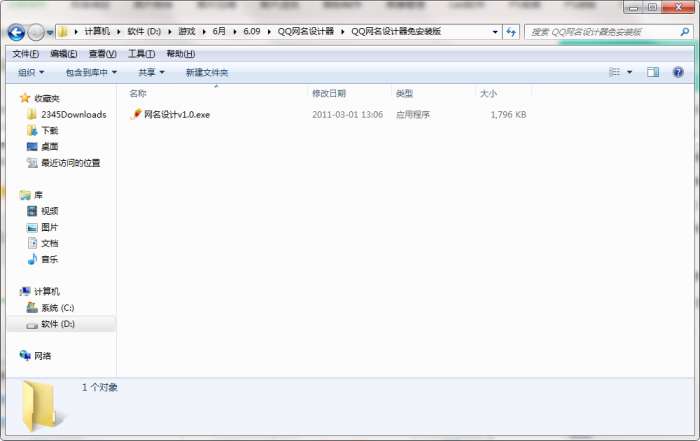This screenshot has width=700, height=441.
Task: Expand arrow after 6.09 in breadcrumb
Action: pyautogui.click(x=269, y=32)
